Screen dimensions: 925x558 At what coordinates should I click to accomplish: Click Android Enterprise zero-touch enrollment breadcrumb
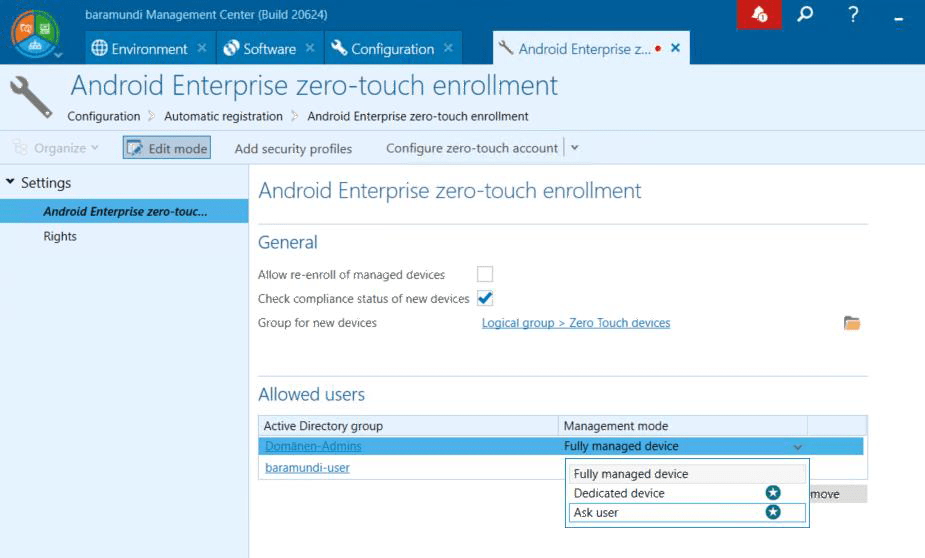[x=418, y=116]
